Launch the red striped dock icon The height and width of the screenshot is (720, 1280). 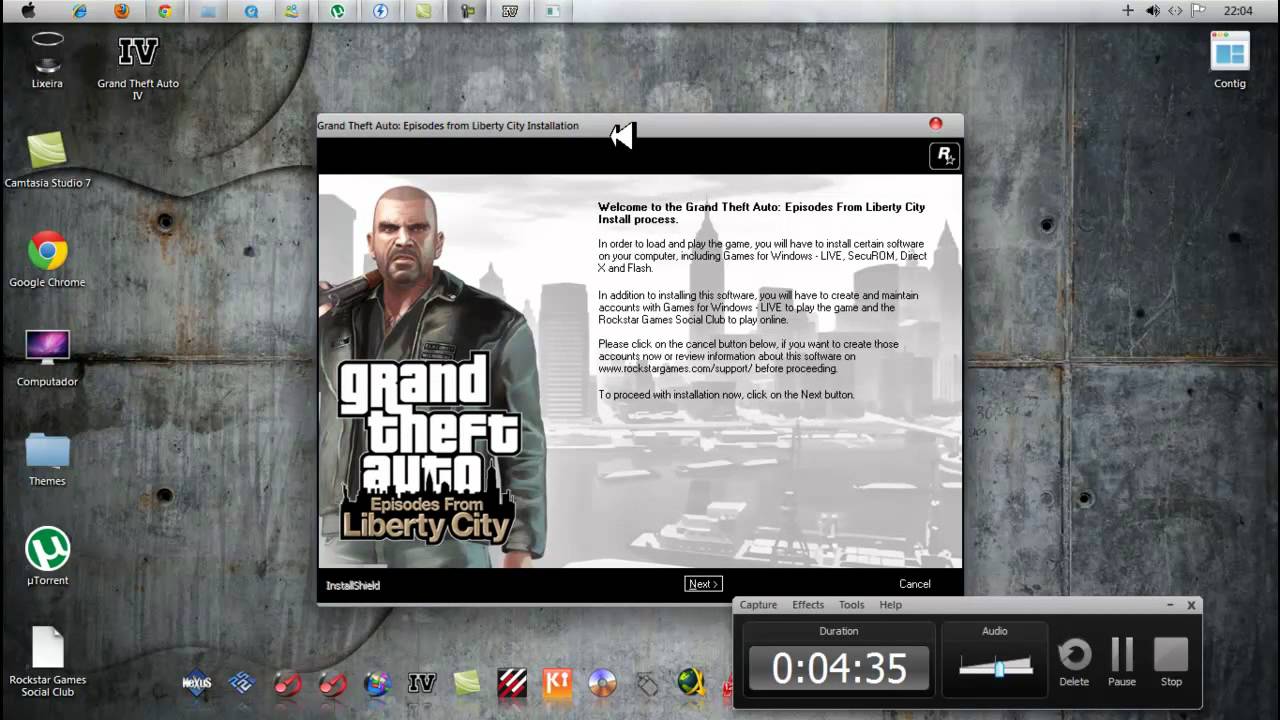512,683
